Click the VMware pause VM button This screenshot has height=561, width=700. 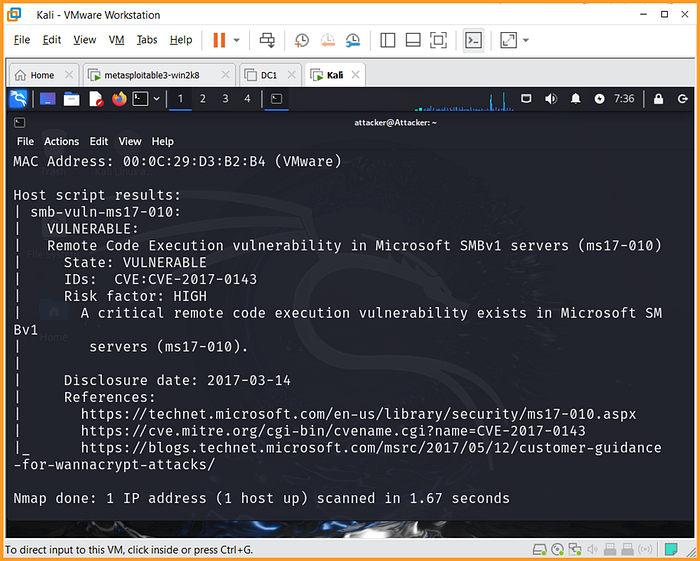(x=219, y=40)
